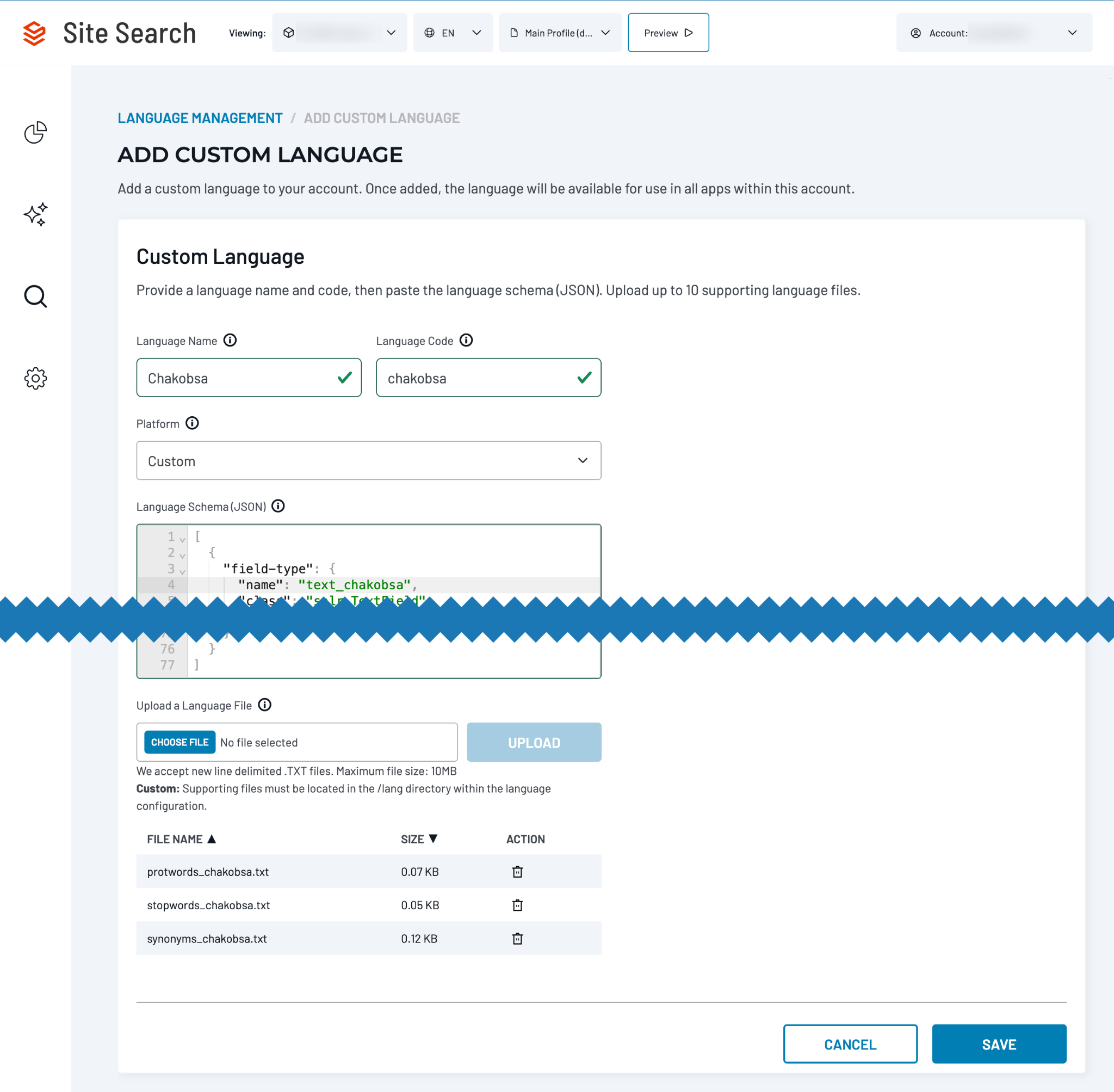The image size is (1114, 1092).
Task: Select the stopwords_chakobsa.txt file name
Action: click(209, 905)
